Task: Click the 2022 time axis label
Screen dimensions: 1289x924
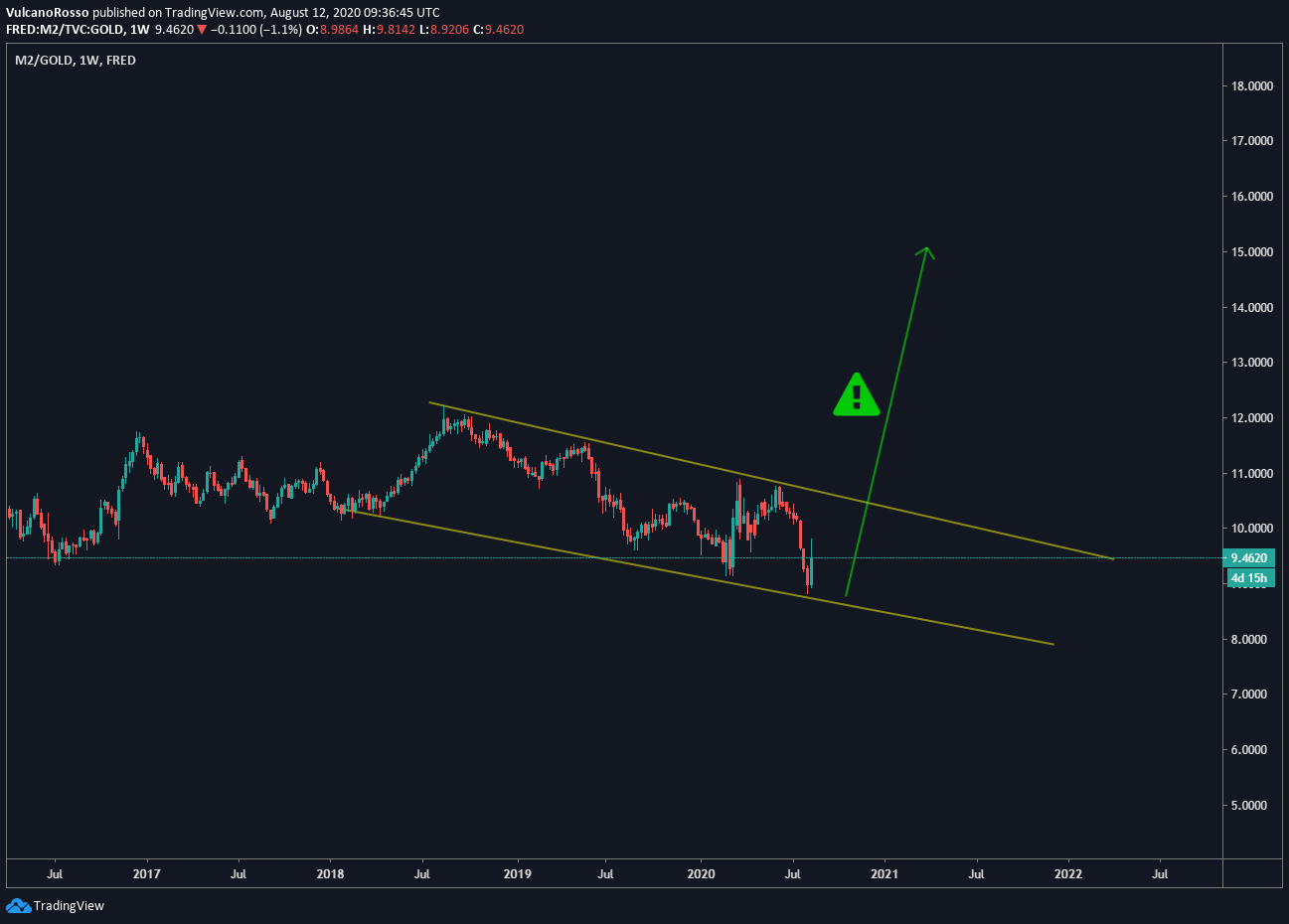Action: [1068, 874]
